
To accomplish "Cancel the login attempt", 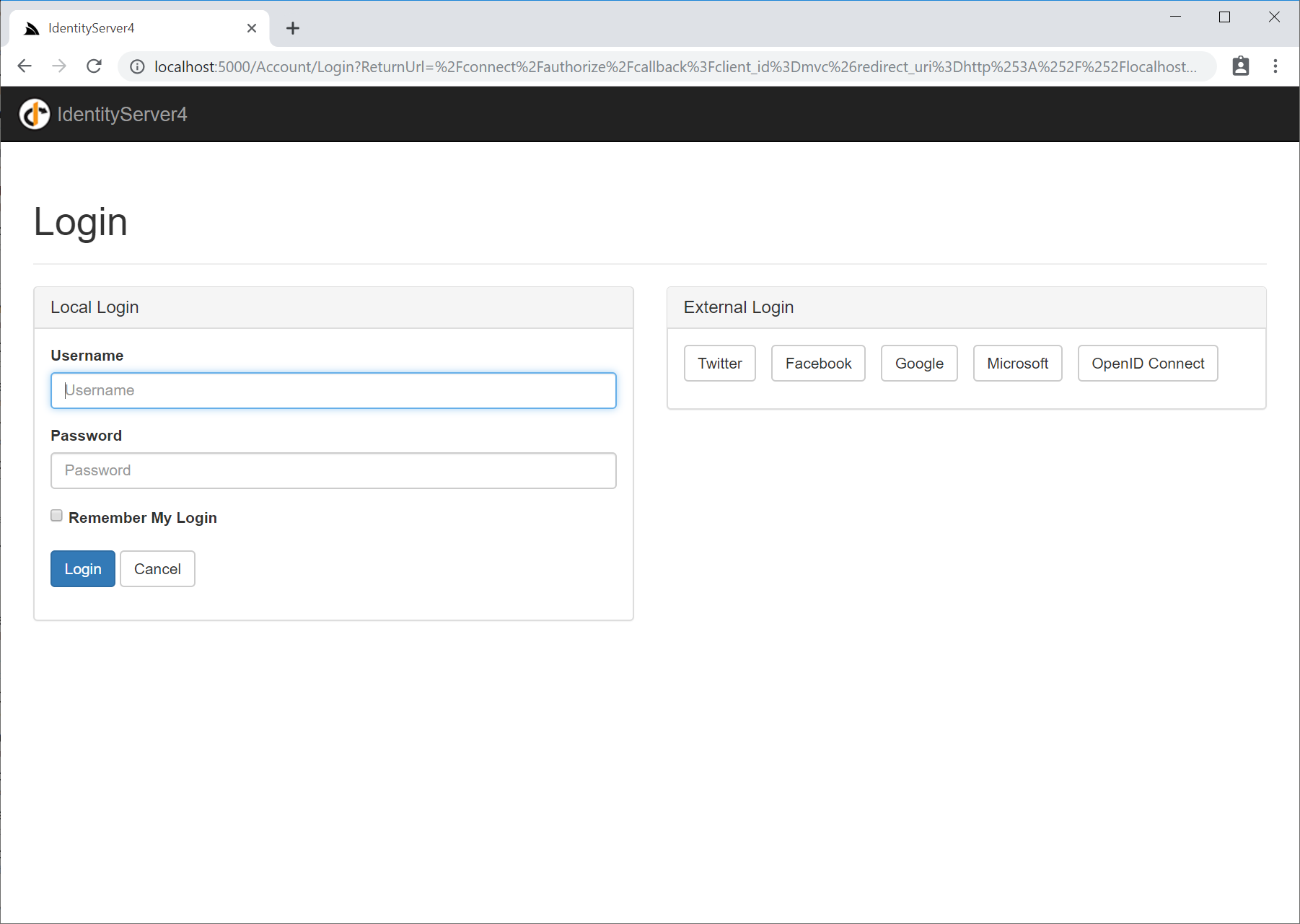I will point(157,568).
